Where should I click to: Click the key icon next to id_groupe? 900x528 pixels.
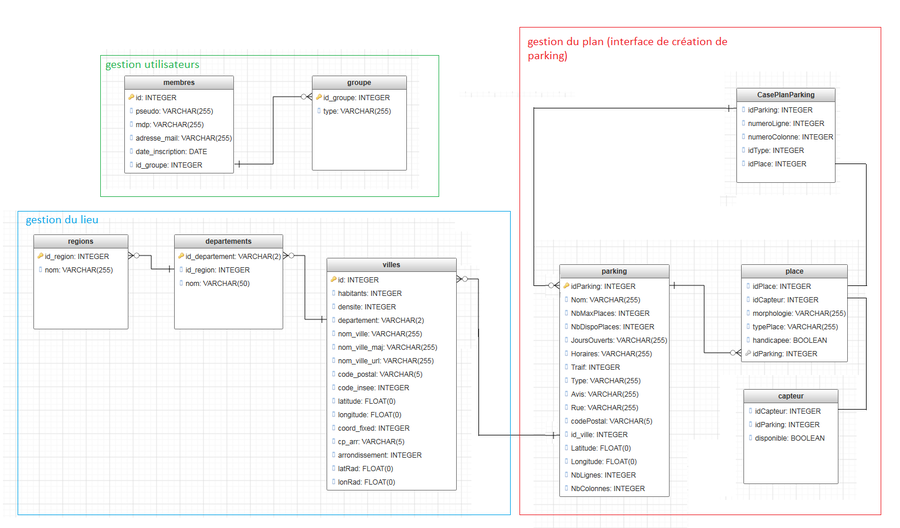tap(319, 98)
